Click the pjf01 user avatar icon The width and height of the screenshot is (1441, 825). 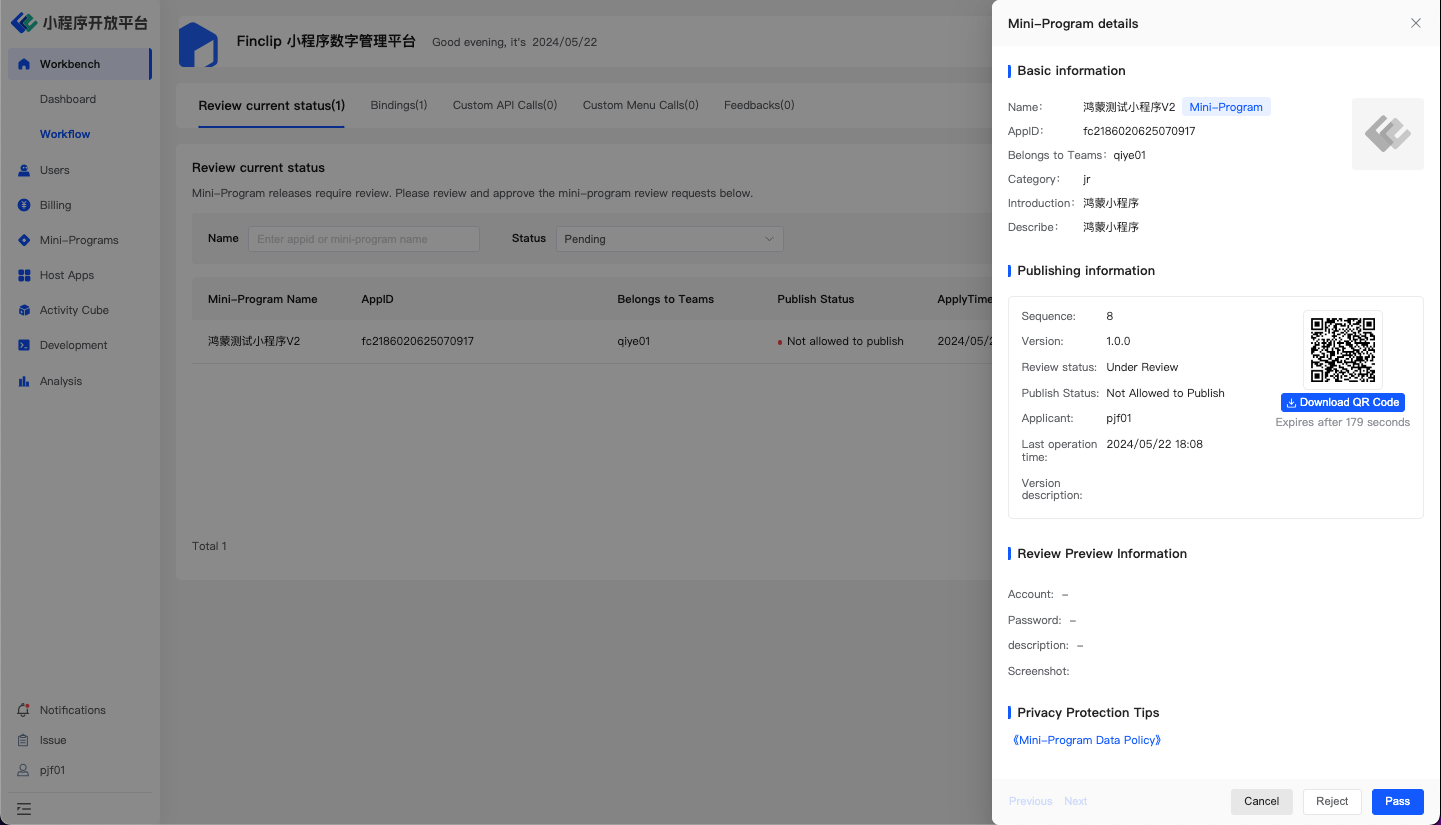pyautogui.click(x=23, y=770)
